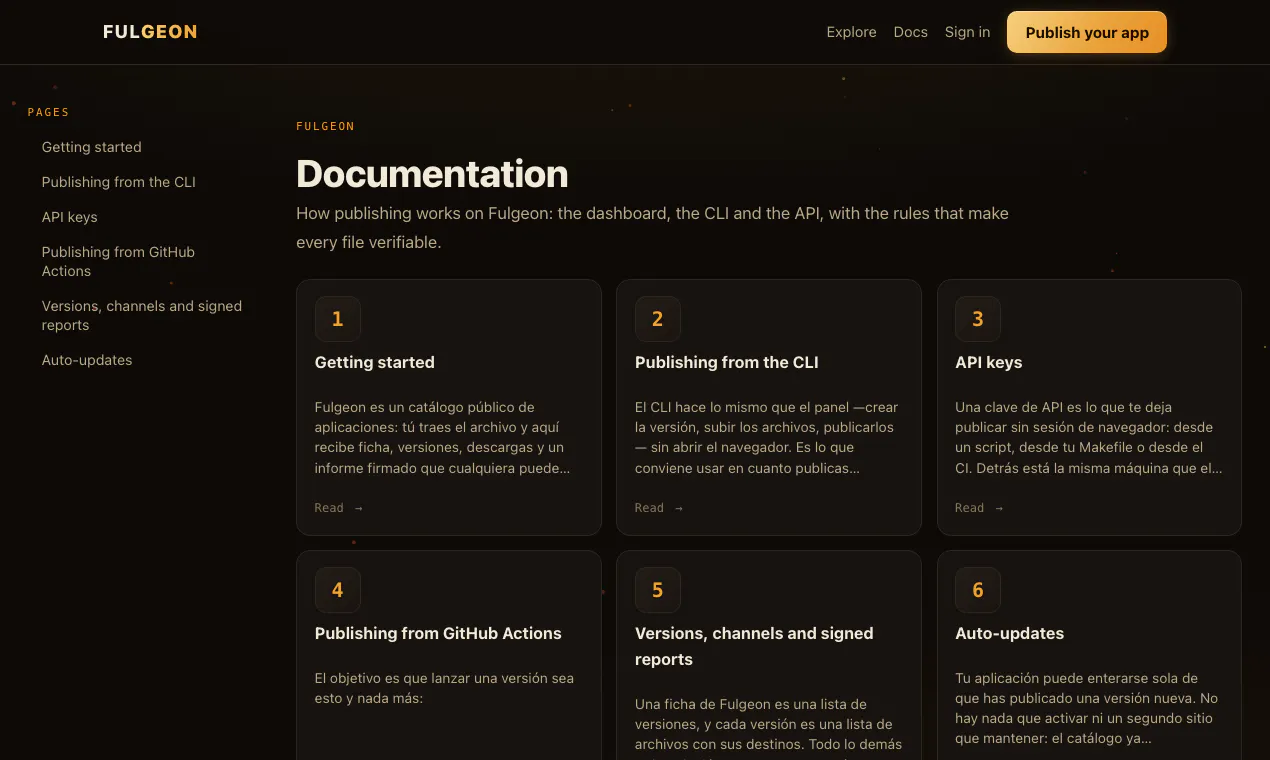Click the number 6 badge on the Auto-updates card
The width and height of the screenshot is (1270, 760).
(978, 590)
